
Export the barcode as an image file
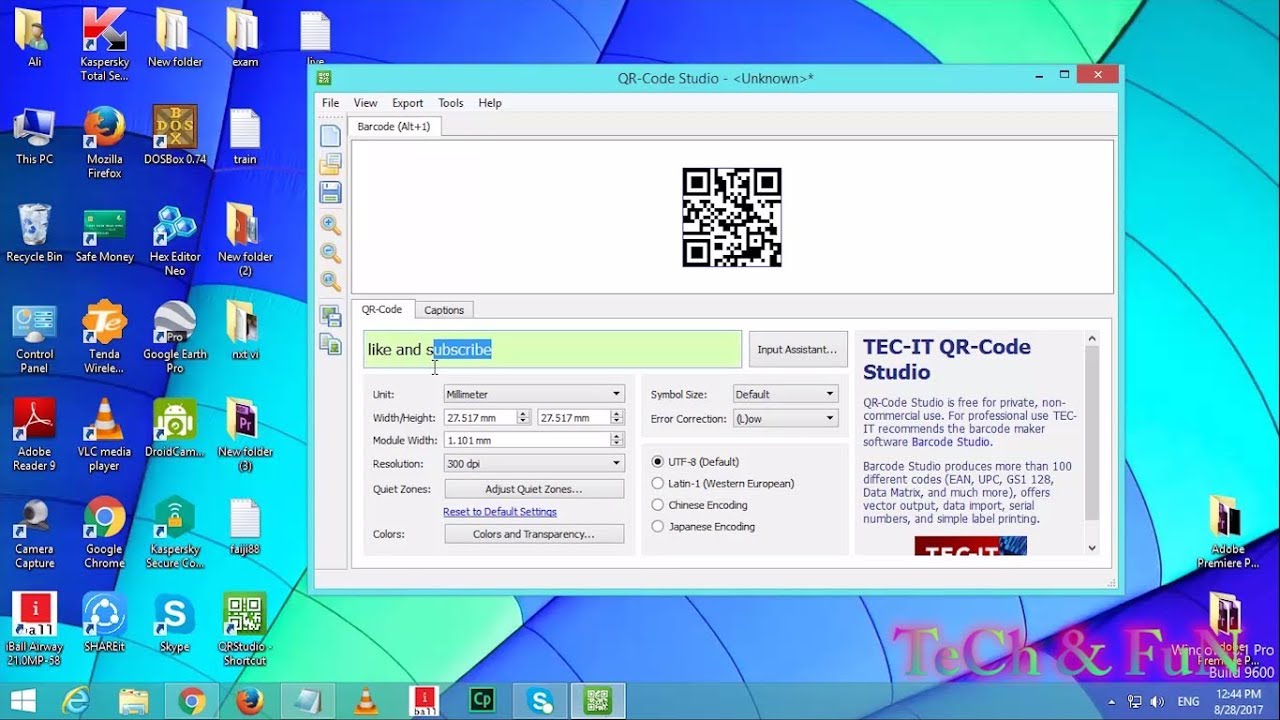pyautogui.click(x=330, y=317)
